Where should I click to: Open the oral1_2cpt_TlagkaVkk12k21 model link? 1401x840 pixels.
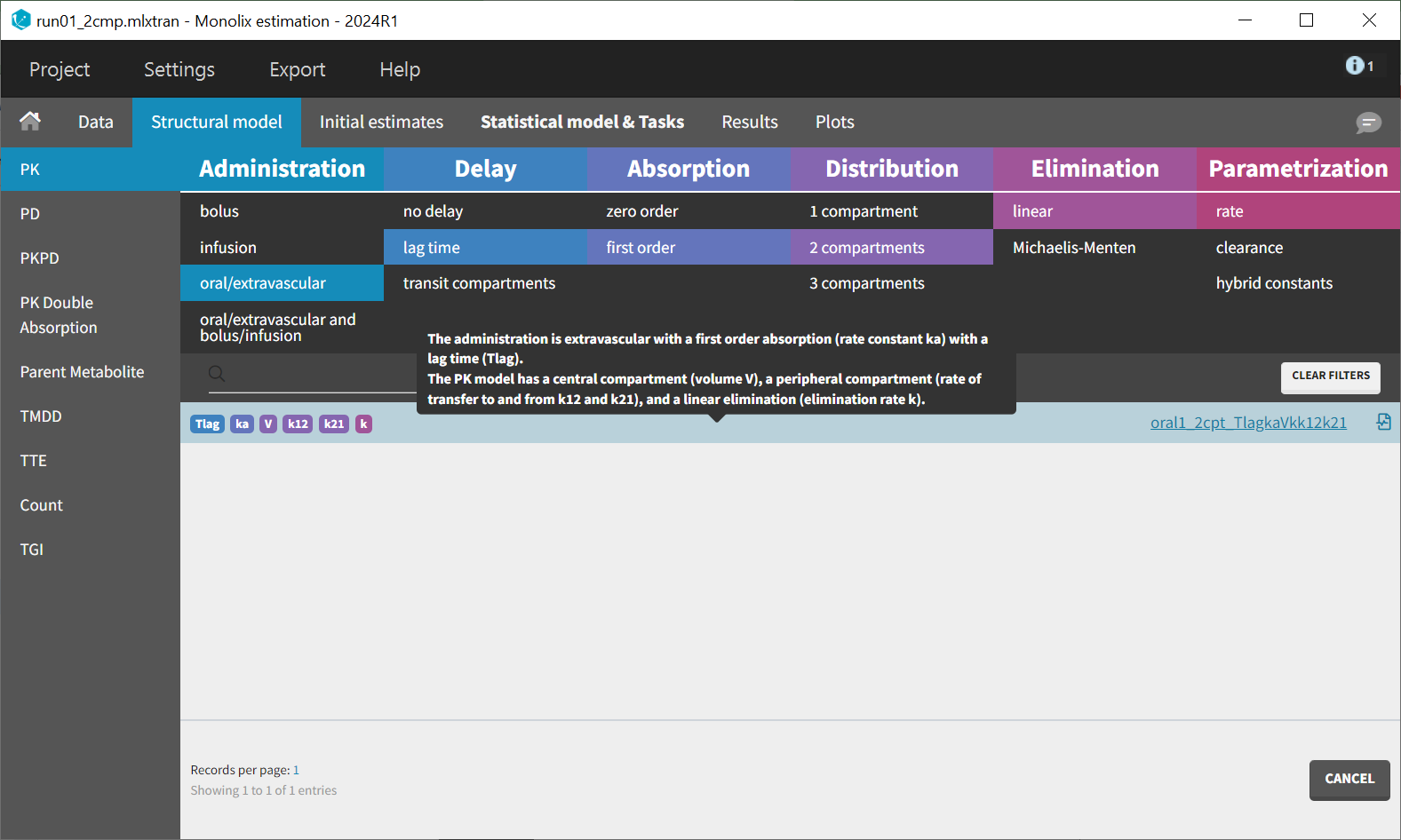[x=1247, y=423]
